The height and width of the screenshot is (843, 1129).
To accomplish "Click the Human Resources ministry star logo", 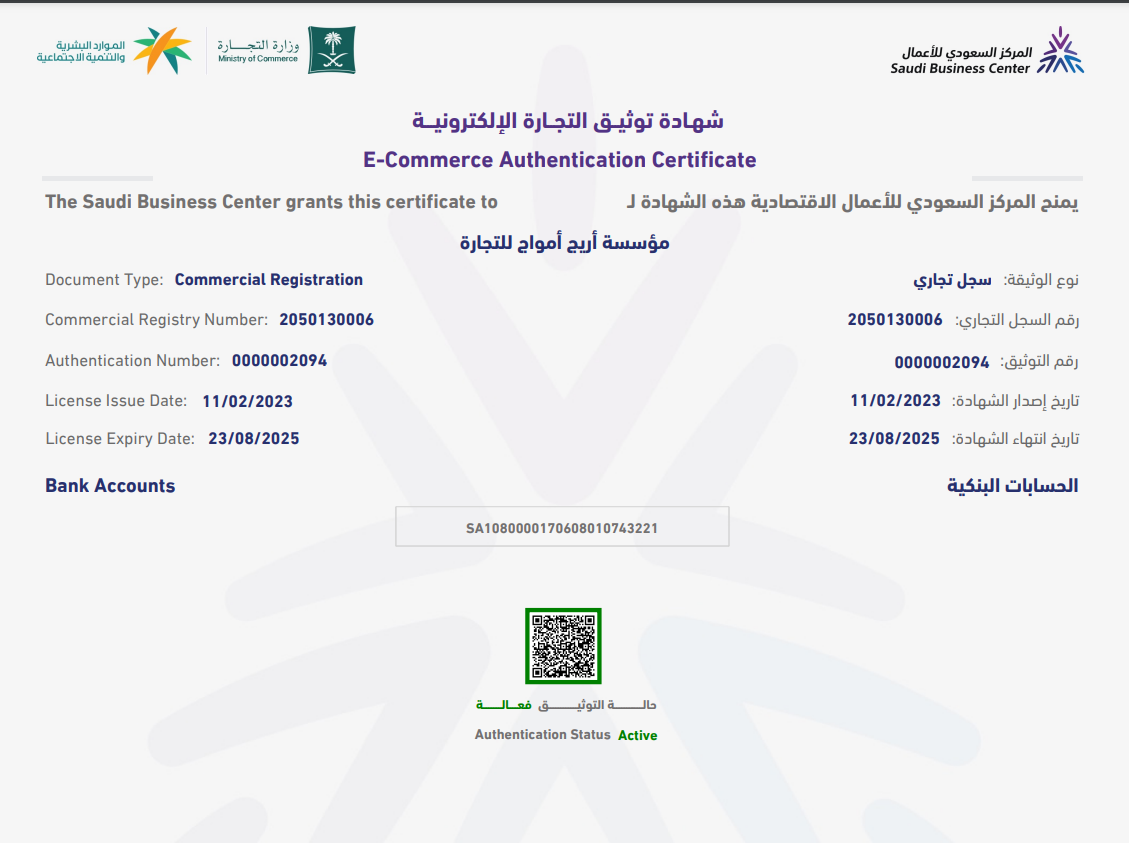I will tap(162, 51).
